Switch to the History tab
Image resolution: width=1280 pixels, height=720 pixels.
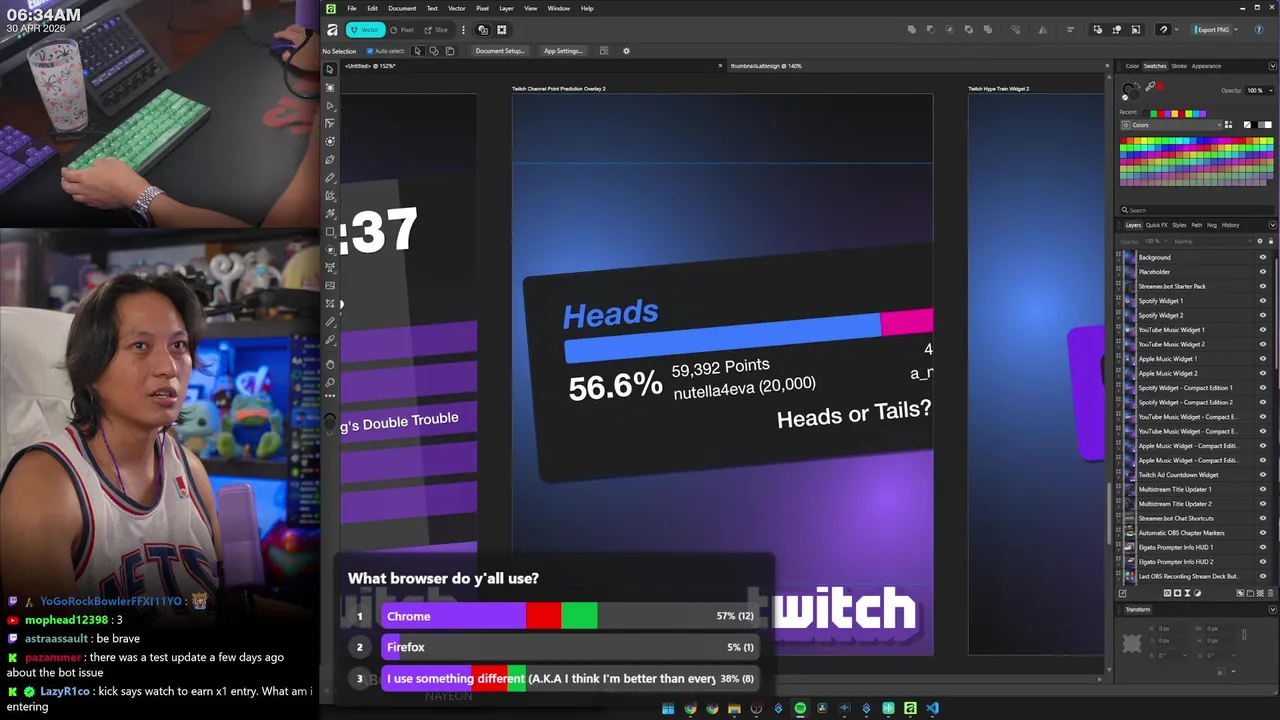pyautogui.click(x=1230, y=225)
